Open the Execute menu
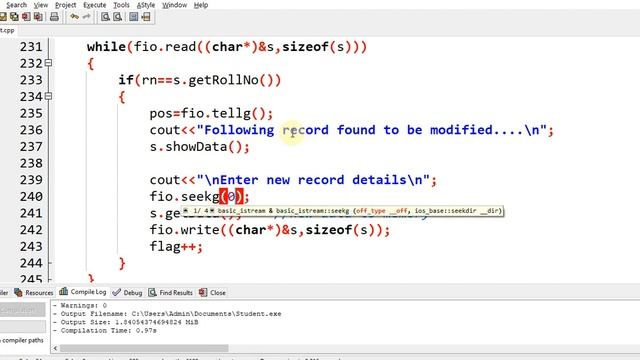Screen dimensions: 640x360 [95, 5]
